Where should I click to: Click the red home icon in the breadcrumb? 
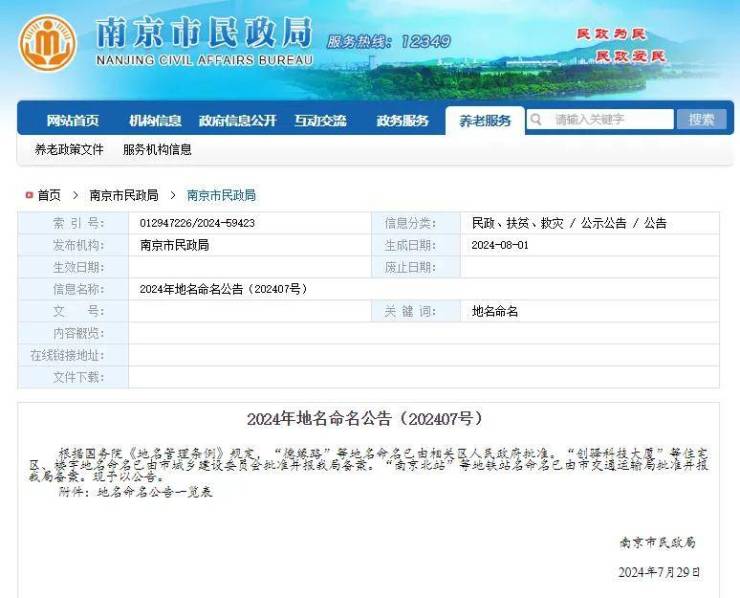tap(29, 195)
